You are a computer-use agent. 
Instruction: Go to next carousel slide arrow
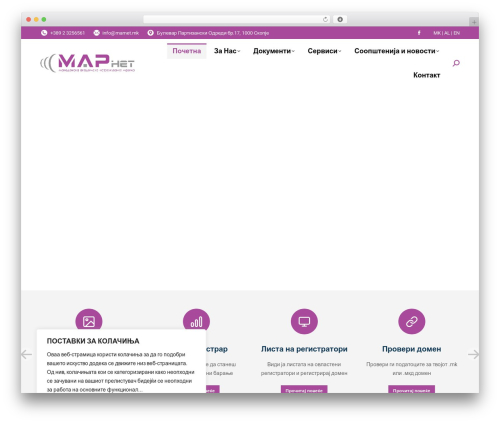[x=473, y=354]
